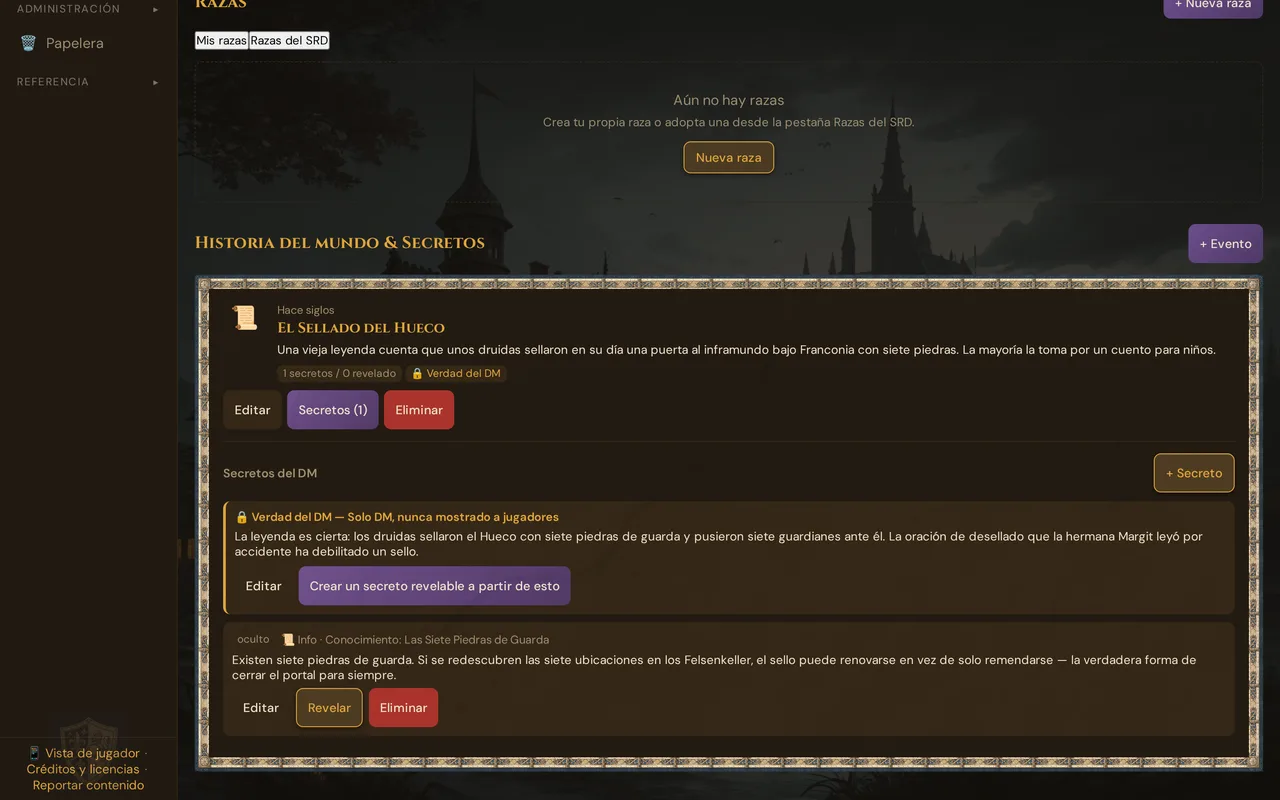The width and height of the screenshot is (1280, 800).
Task: Click the oculto status badge
Action: pyautogui.click(x=253, y=639)
